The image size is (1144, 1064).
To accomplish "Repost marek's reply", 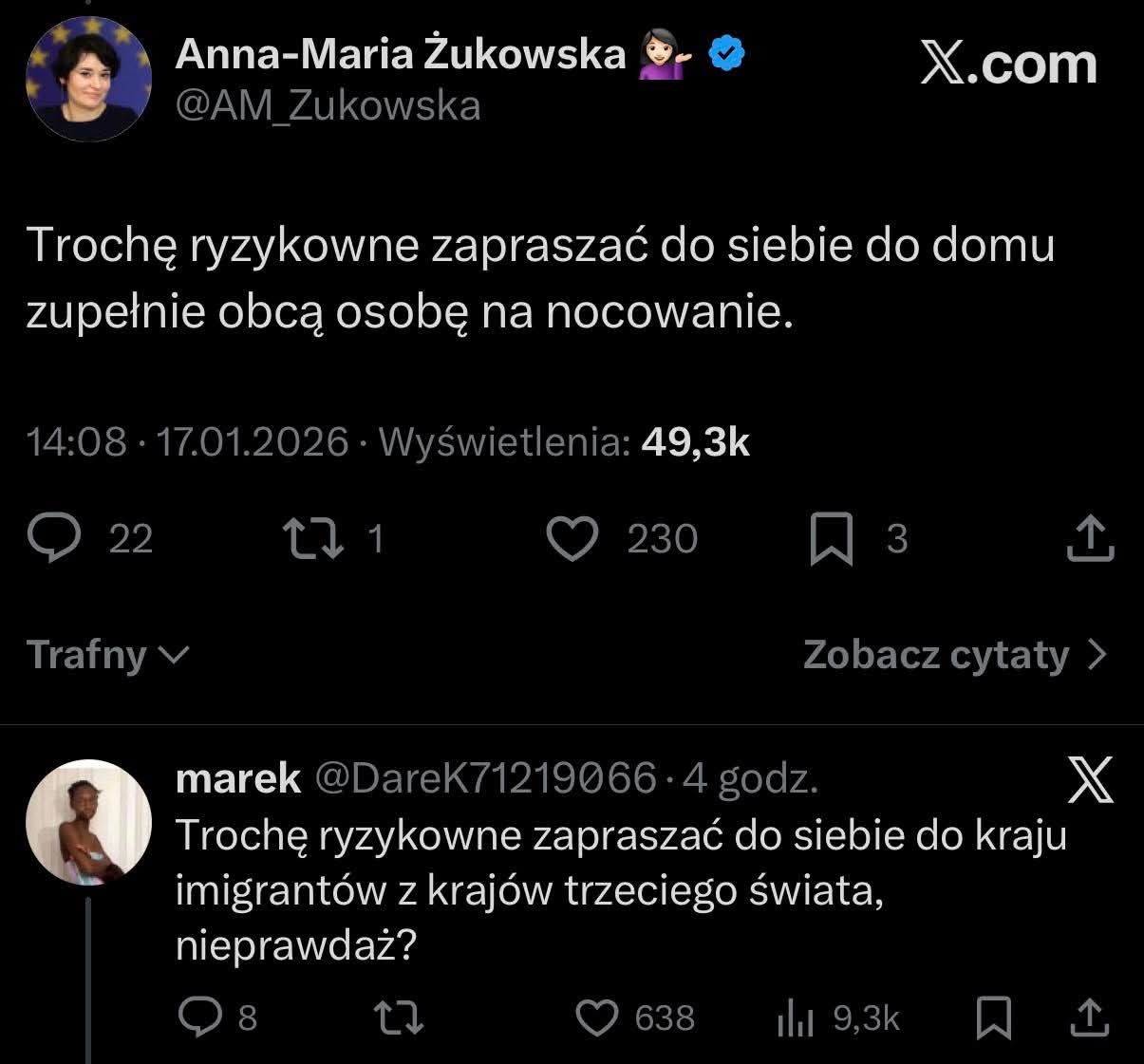I will pos(400,1018).
